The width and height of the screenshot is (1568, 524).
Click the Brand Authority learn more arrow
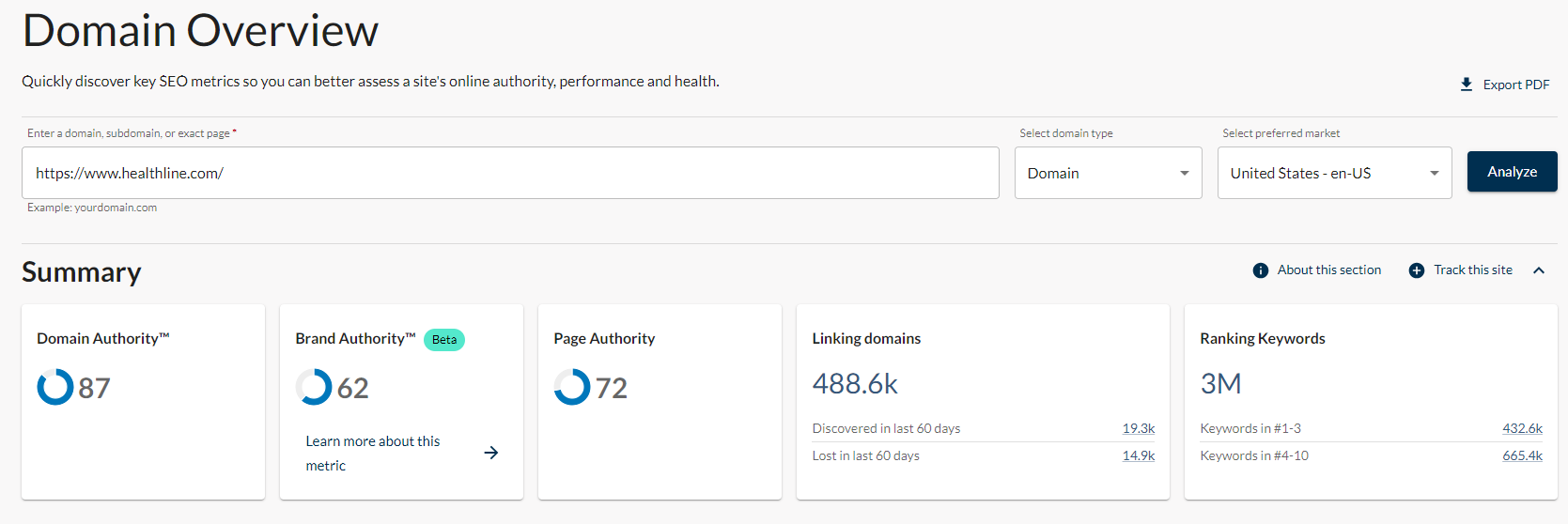pyautogui.click(x=491, y=453)
